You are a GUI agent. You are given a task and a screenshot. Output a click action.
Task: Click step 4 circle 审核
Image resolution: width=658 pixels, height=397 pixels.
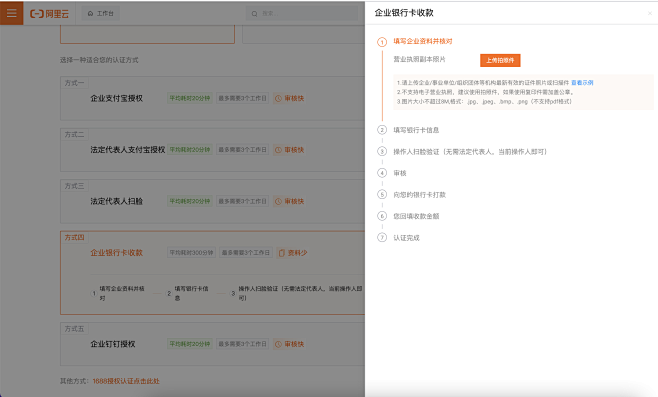pyautogui.click(x=382, y=173)
